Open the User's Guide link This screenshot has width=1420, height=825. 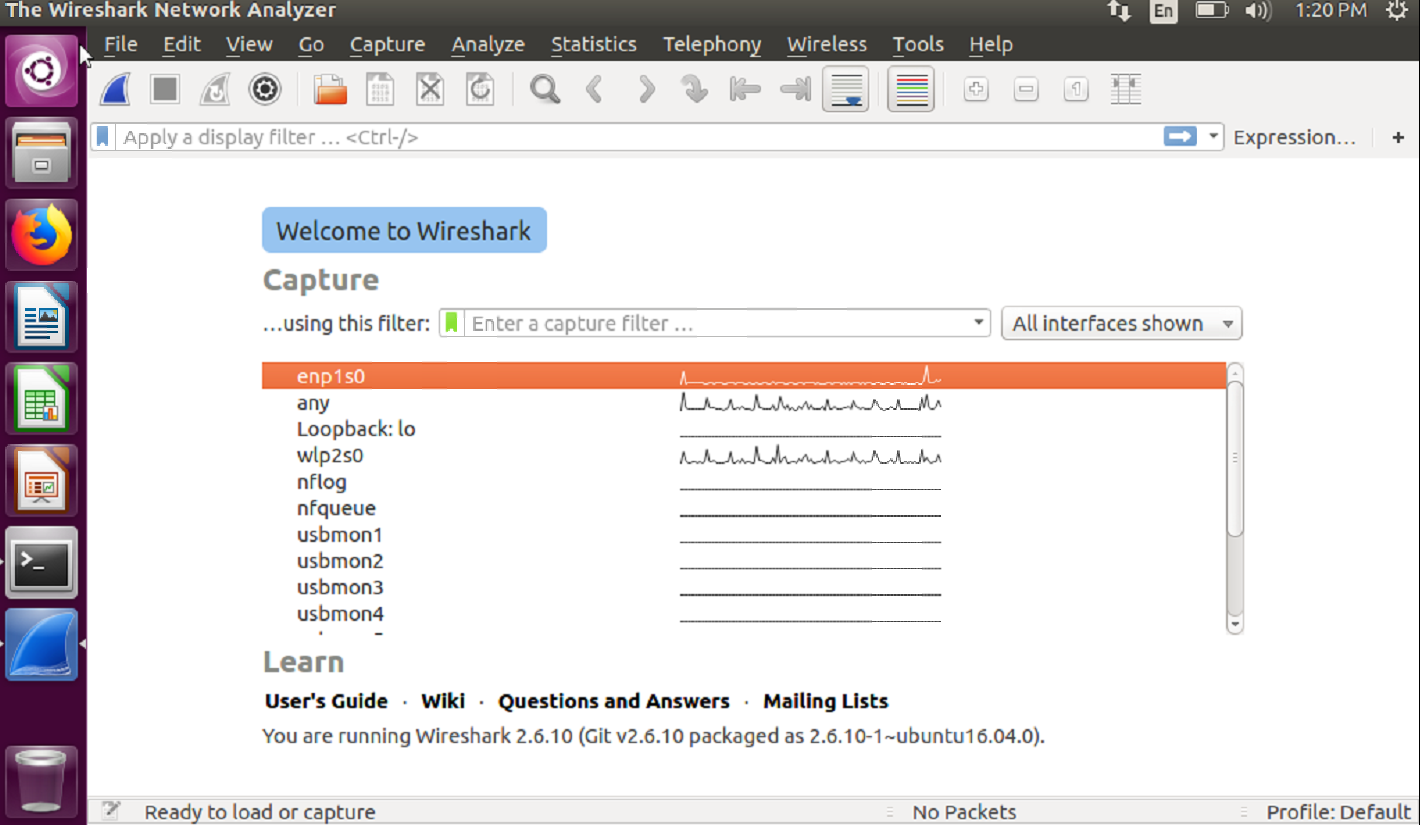coord(326,701)
